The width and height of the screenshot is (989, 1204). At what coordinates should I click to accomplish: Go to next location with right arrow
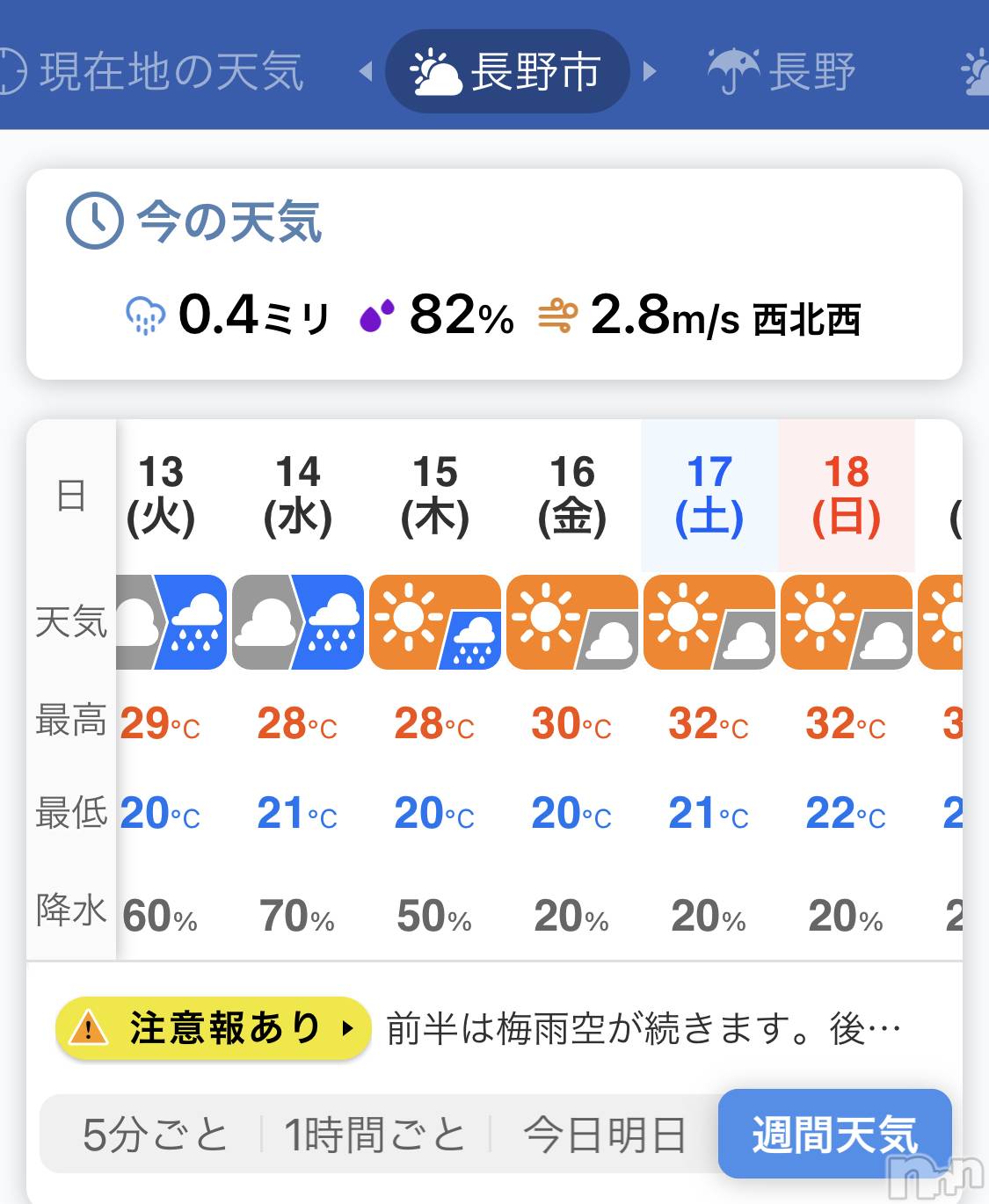click(x=650, y=71)
